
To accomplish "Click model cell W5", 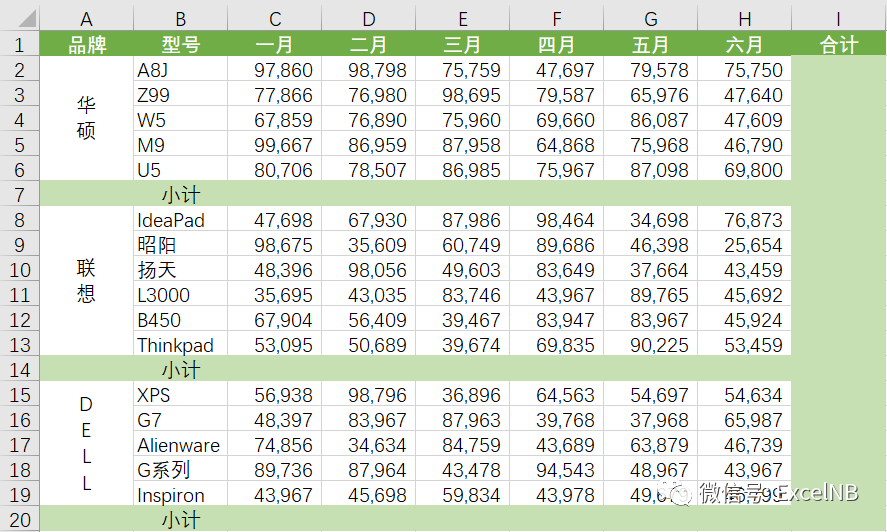I will coord(180,119).
